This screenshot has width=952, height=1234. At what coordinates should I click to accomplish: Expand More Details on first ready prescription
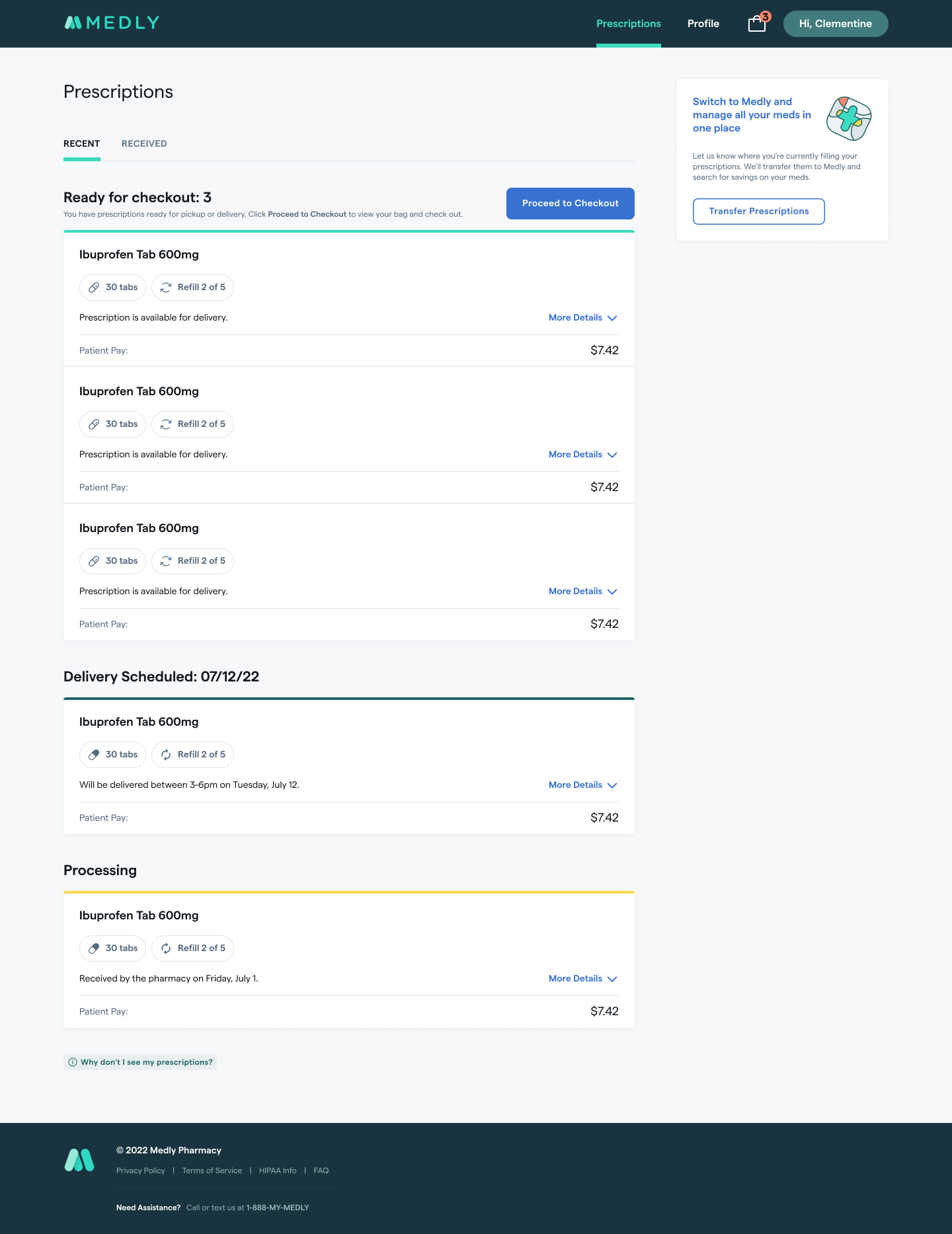pos(582,318)
